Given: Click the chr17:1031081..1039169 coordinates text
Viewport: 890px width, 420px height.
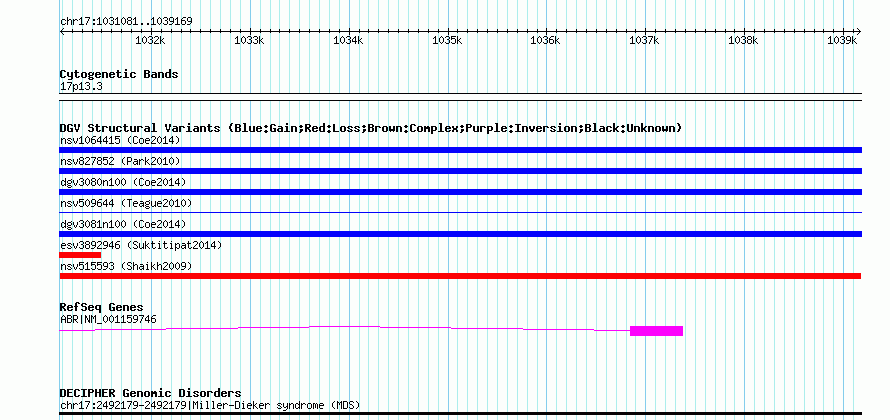Looking at the screenshot, I should tap(126, 21).
